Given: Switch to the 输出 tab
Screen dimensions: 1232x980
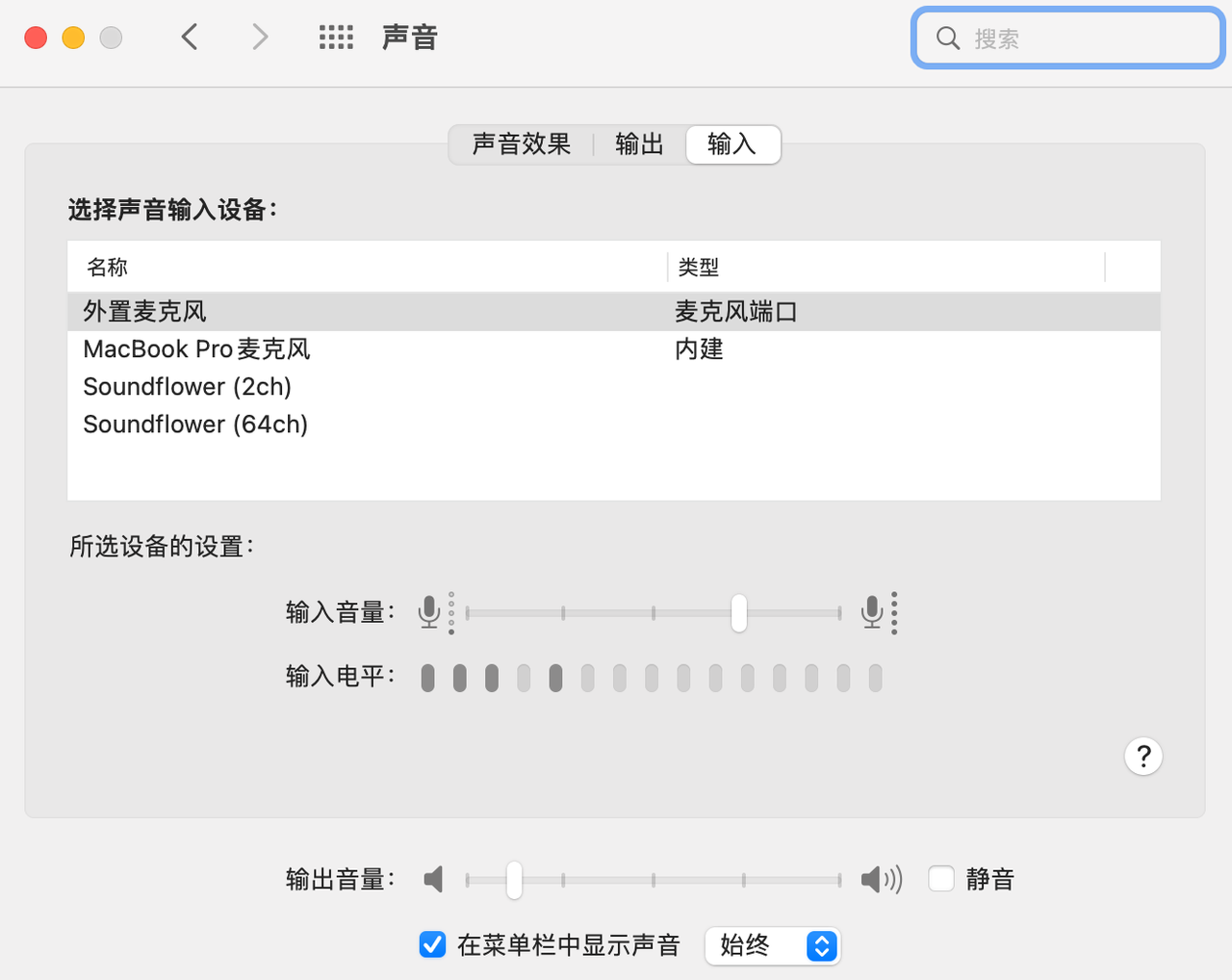Looking at the screenshot, I should point(639,144).
